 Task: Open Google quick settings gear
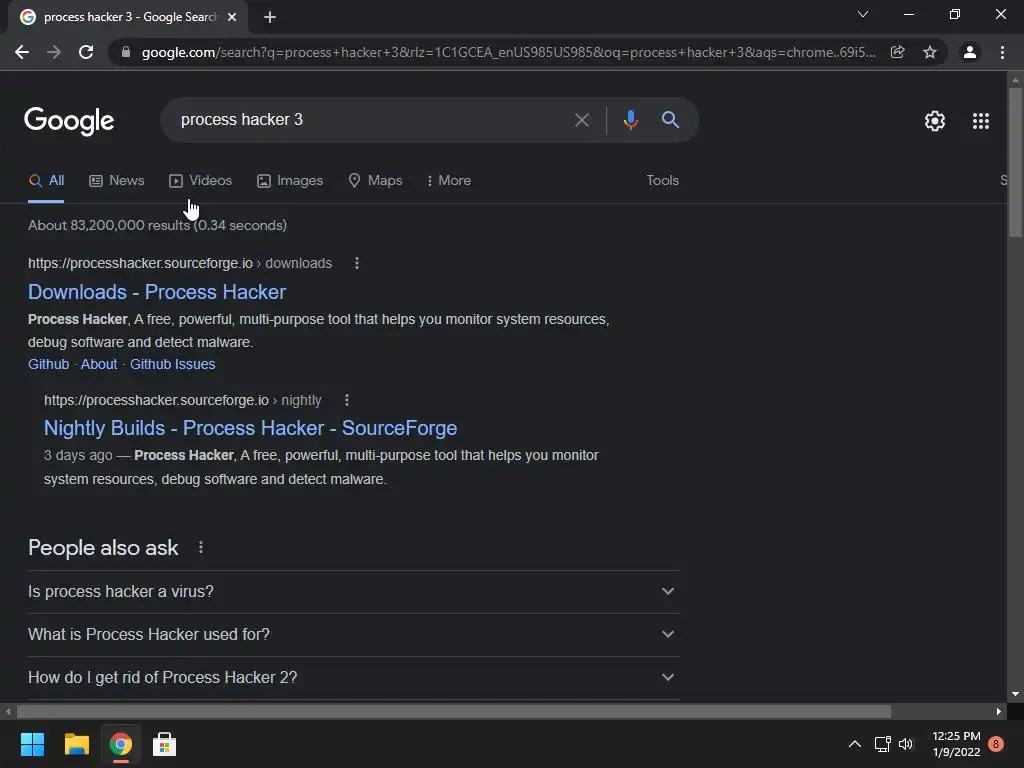coord(935,121)
